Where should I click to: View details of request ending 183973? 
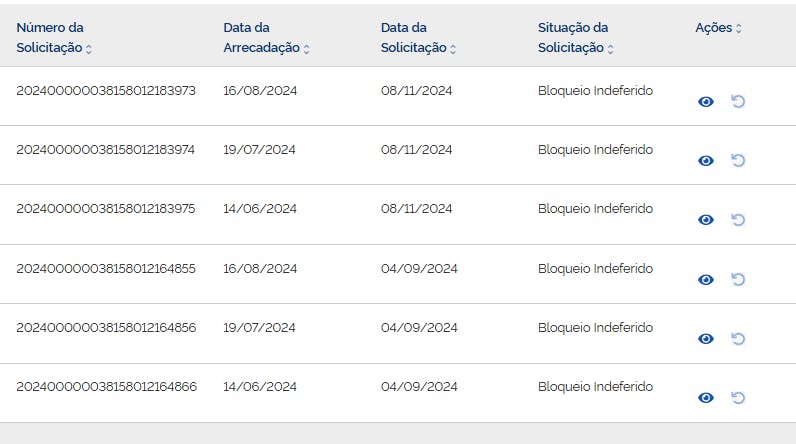tap(706, 102)
